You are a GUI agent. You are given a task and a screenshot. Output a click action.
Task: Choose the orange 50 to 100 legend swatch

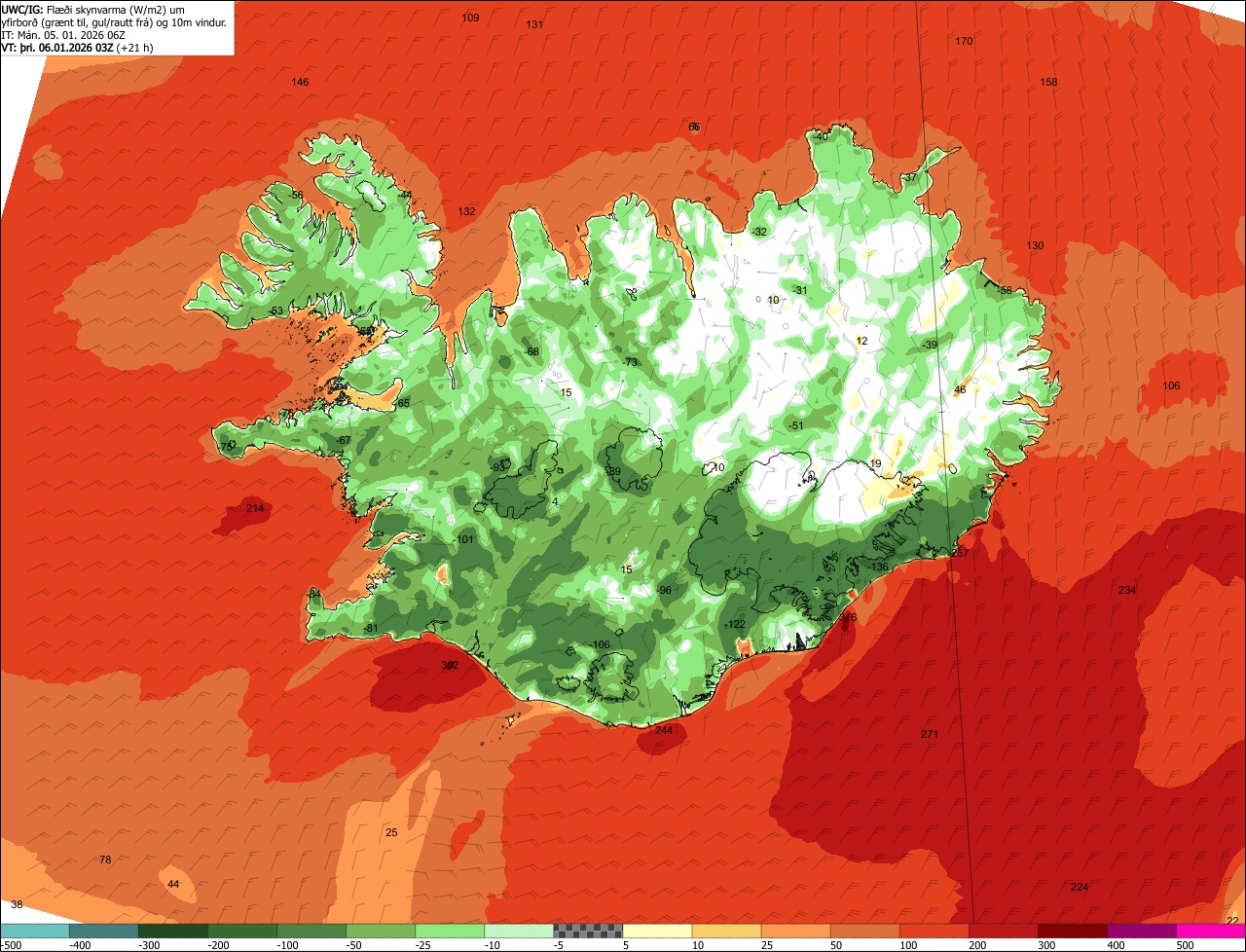[x=864, y=931]
